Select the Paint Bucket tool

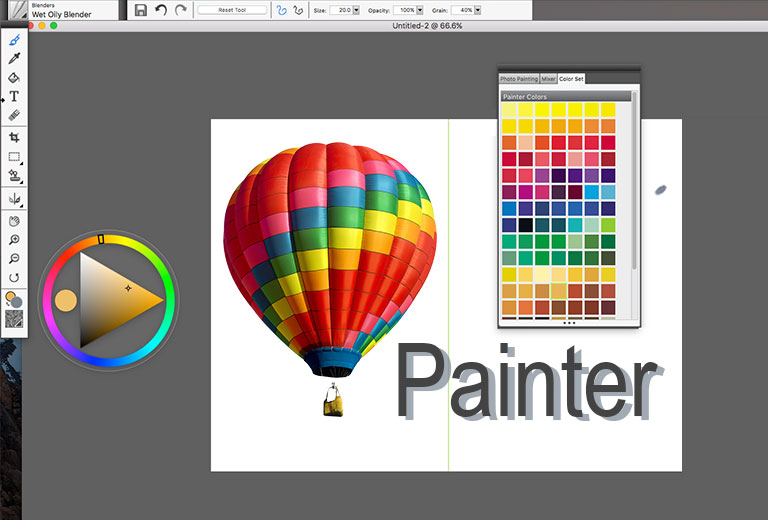[x=14, y=78]
